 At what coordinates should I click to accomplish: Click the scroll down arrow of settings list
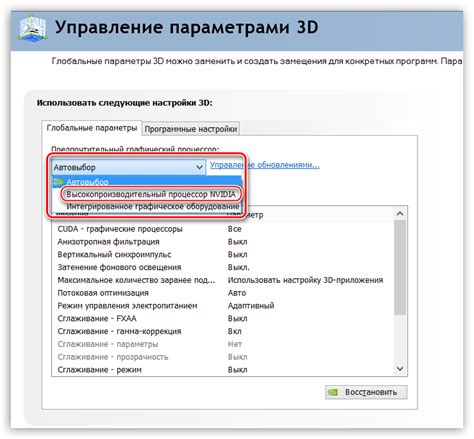point(400,369)
